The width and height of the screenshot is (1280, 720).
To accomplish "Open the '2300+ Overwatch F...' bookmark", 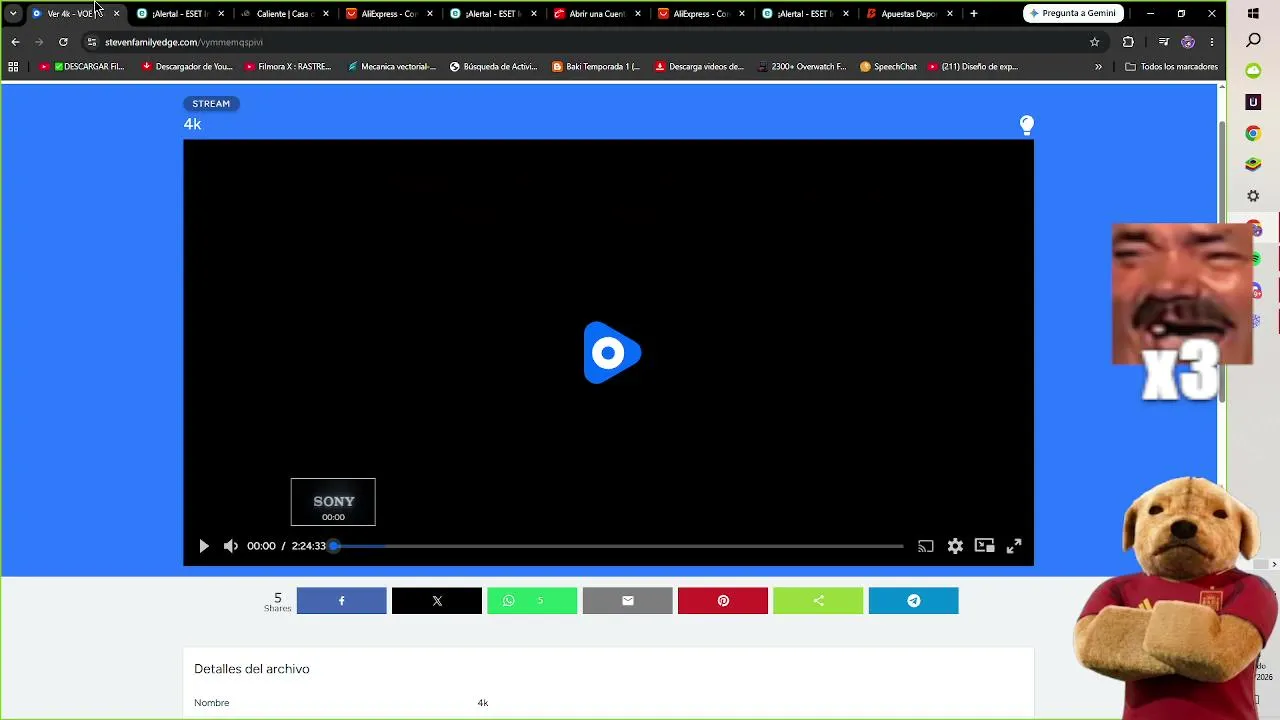I will pos(802,67).
